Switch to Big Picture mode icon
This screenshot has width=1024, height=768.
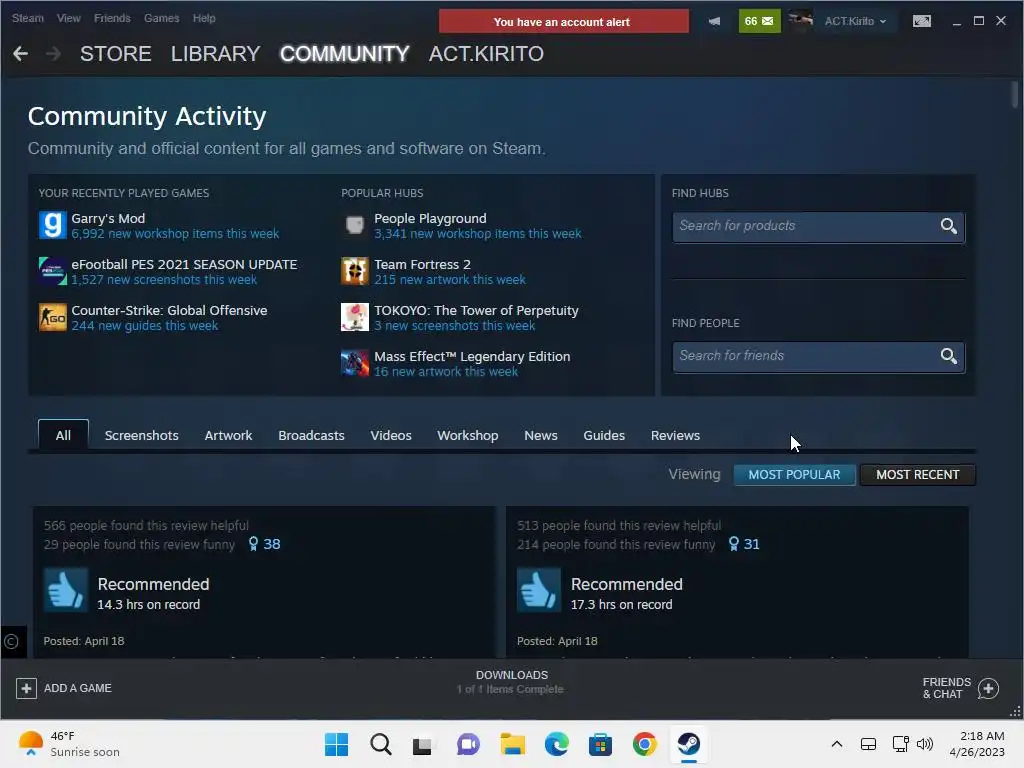921,21
